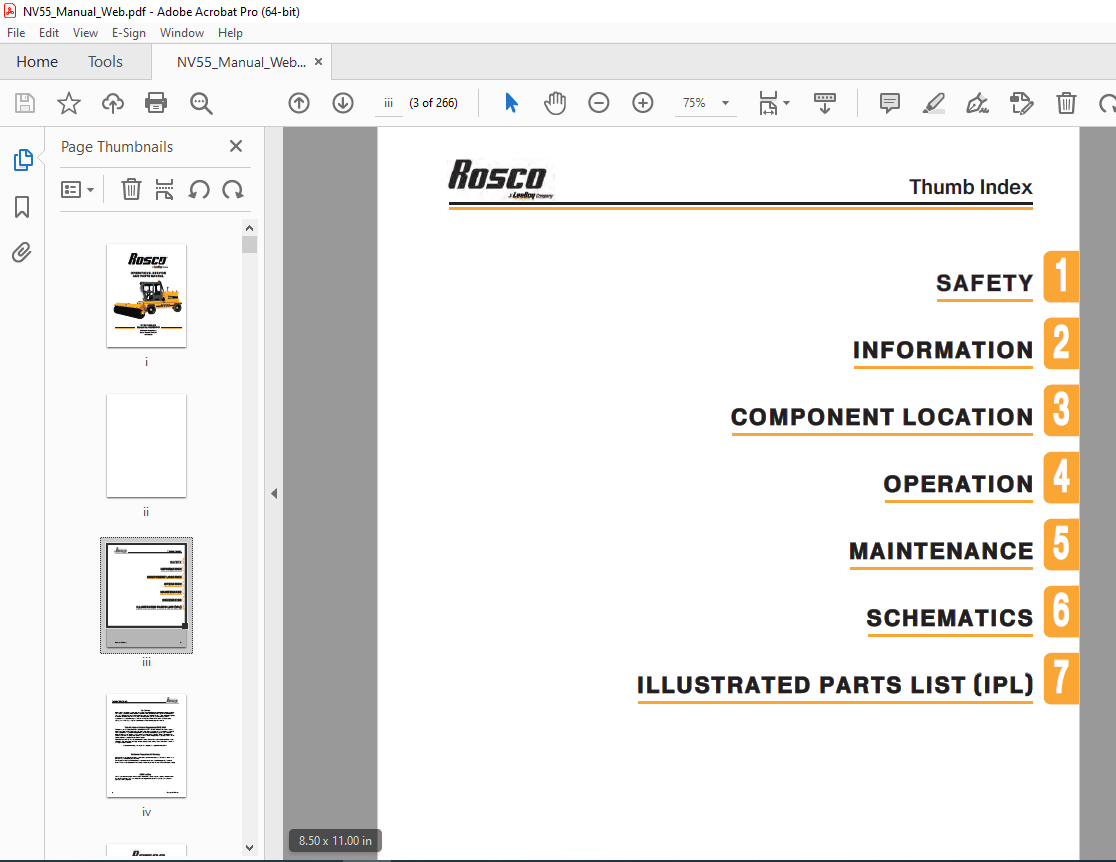Open the View menu
Image resolution: width=1116 pixels, height=862 pixels.
click(x=85, y=33)
